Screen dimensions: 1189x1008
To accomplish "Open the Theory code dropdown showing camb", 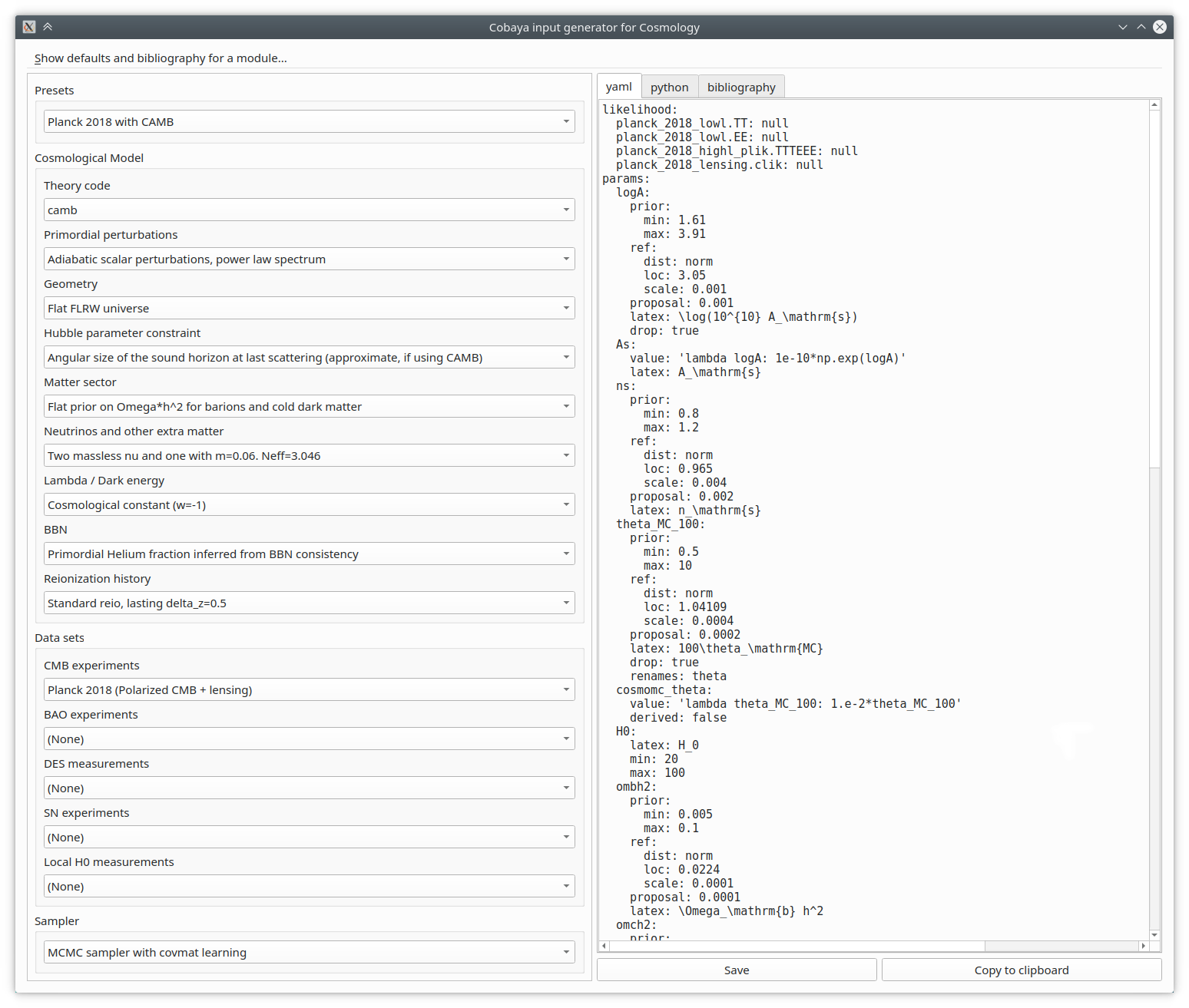I will (309, 210).
